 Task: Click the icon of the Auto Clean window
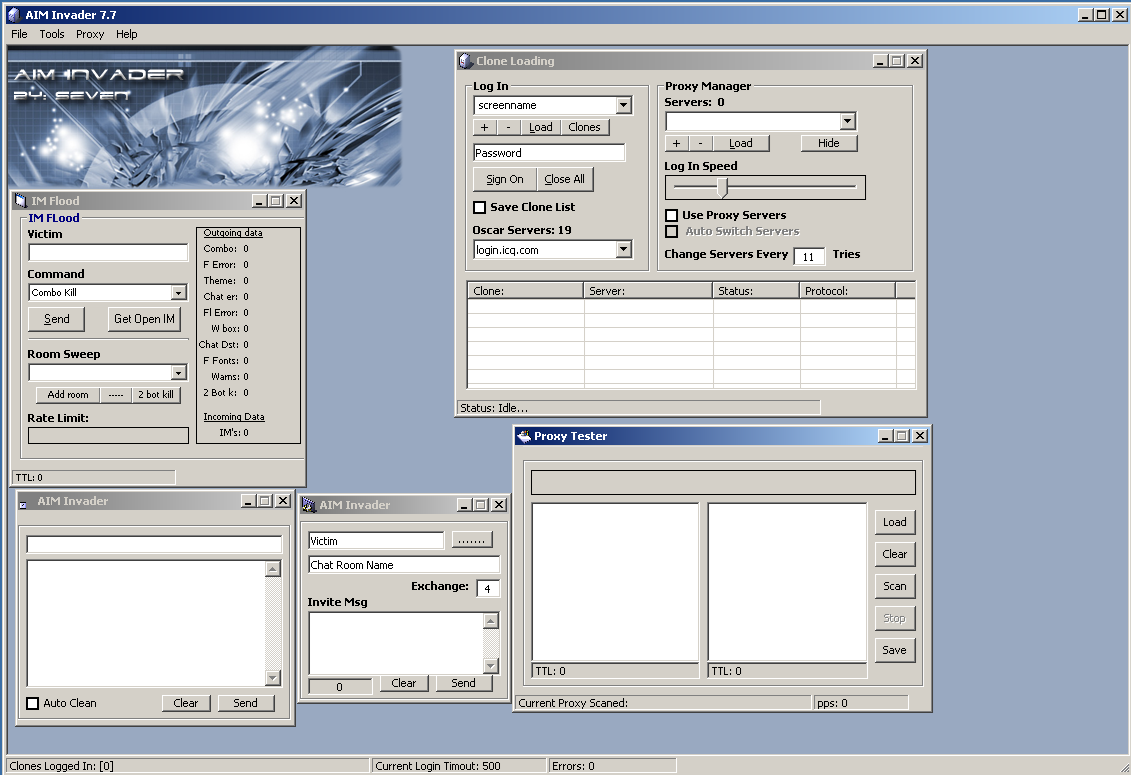pos(24,502)
